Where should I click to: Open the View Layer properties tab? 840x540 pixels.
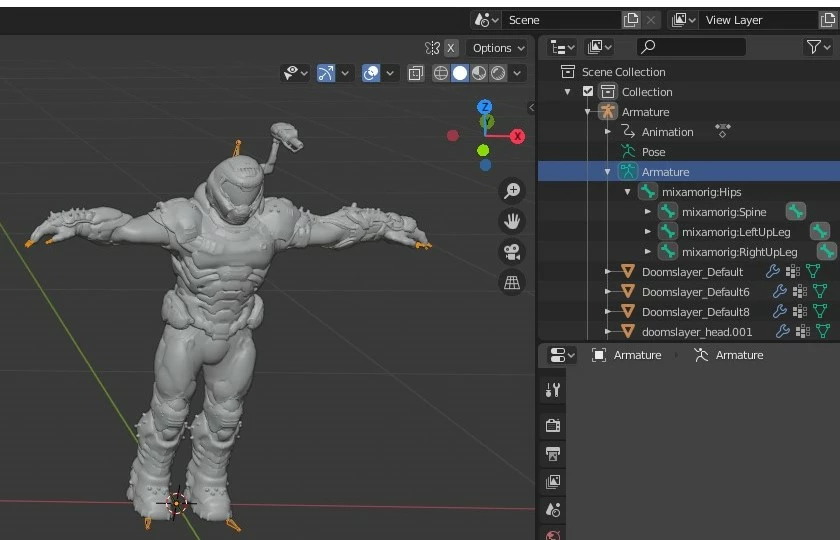pyautogui.click(x=553, y=482)
